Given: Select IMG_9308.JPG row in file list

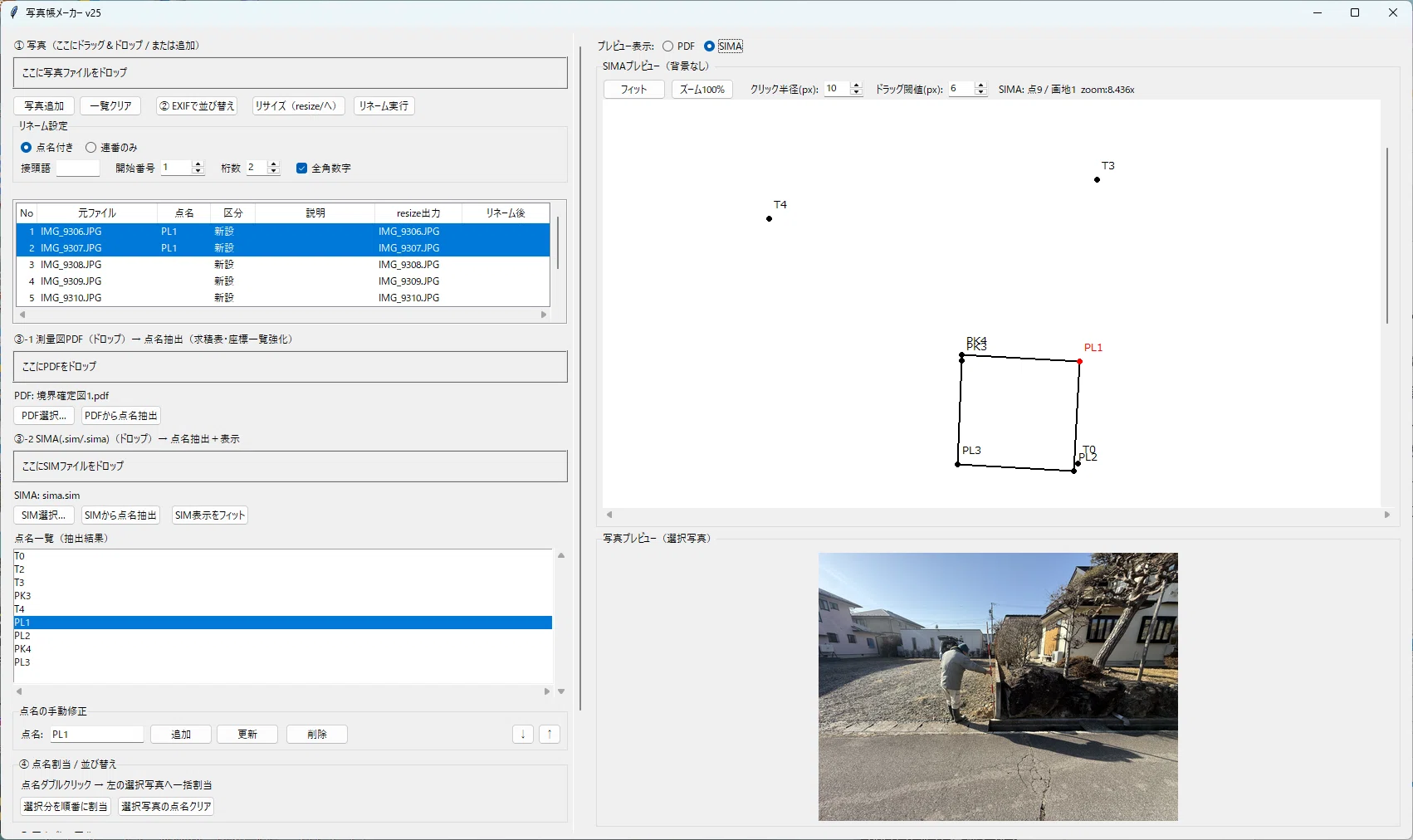Looking at the screenshot, I should (282, 265).
